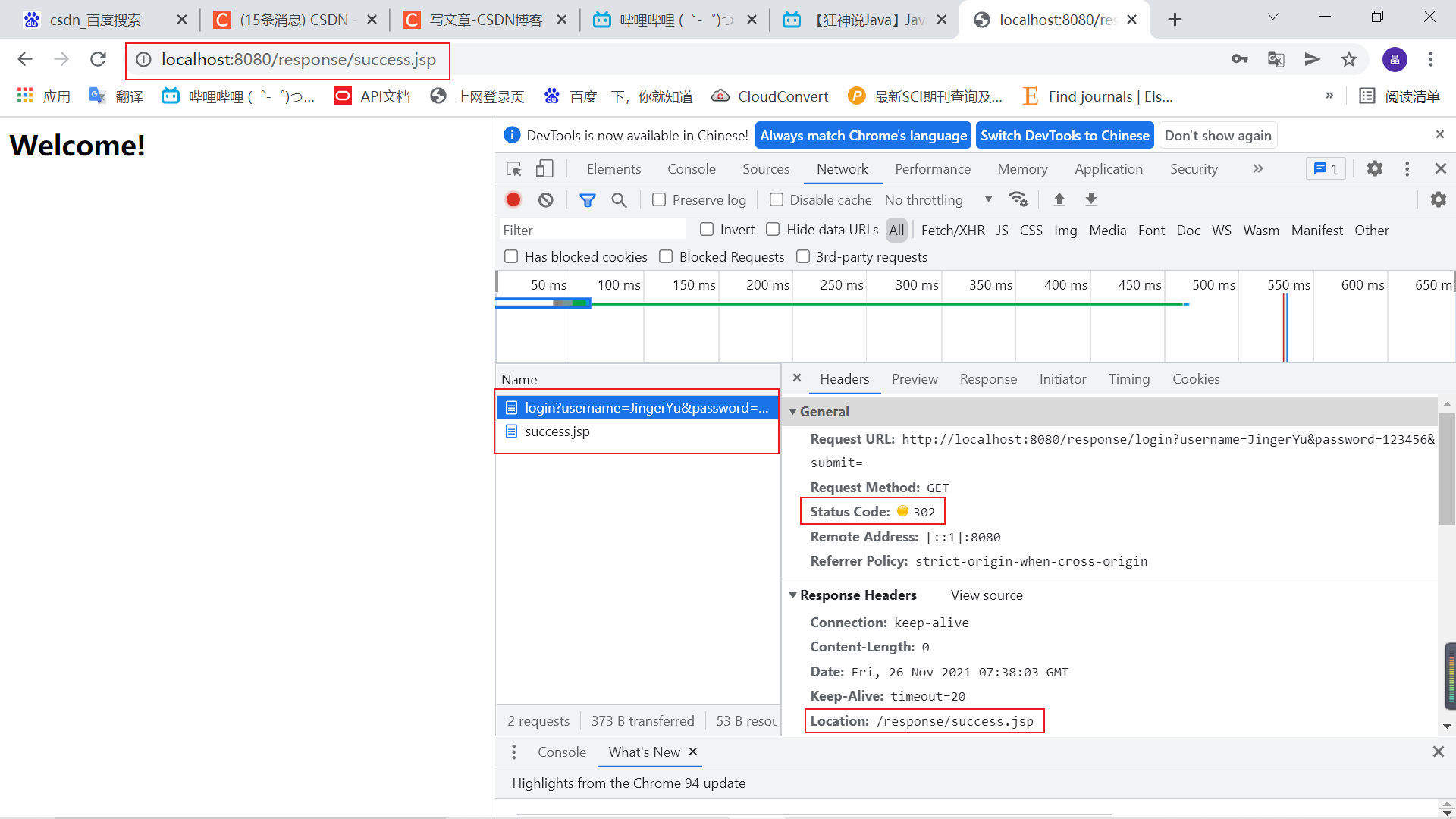The width and height of the screenshot is (1456, 819).
Task: Clear the network request log
Action: tap(545, 199)
